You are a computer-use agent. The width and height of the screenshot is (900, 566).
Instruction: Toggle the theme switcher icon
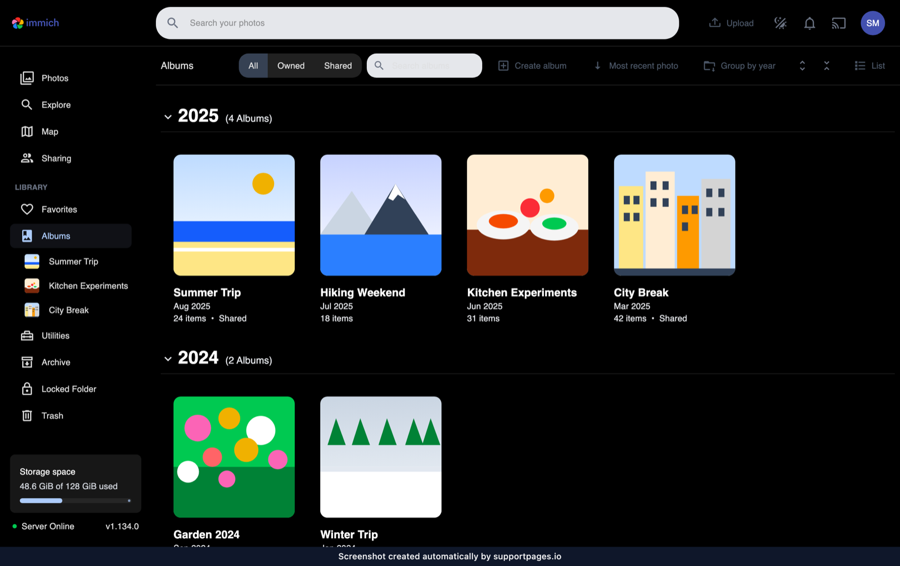[x=780, y=23]
